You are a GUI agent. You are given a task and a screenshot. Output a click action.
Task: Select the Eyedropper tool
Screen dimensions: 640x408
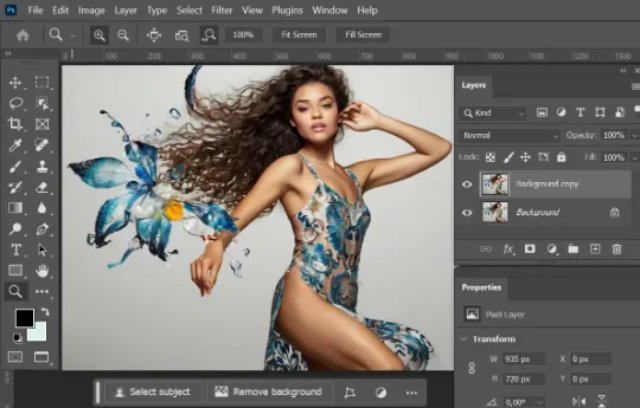pyautogui.click(x=16, y=145)
